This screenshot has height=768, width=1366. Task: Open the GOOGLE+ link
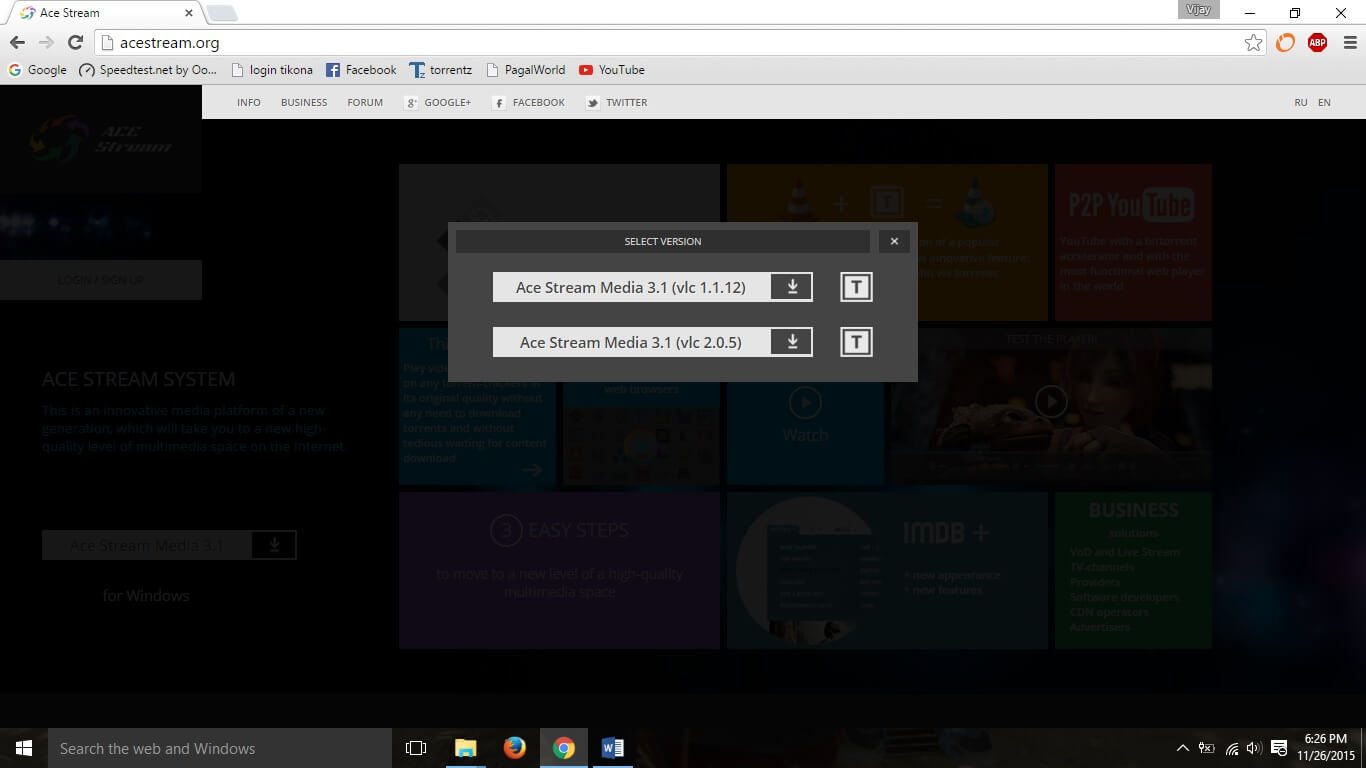coord(437,102)
